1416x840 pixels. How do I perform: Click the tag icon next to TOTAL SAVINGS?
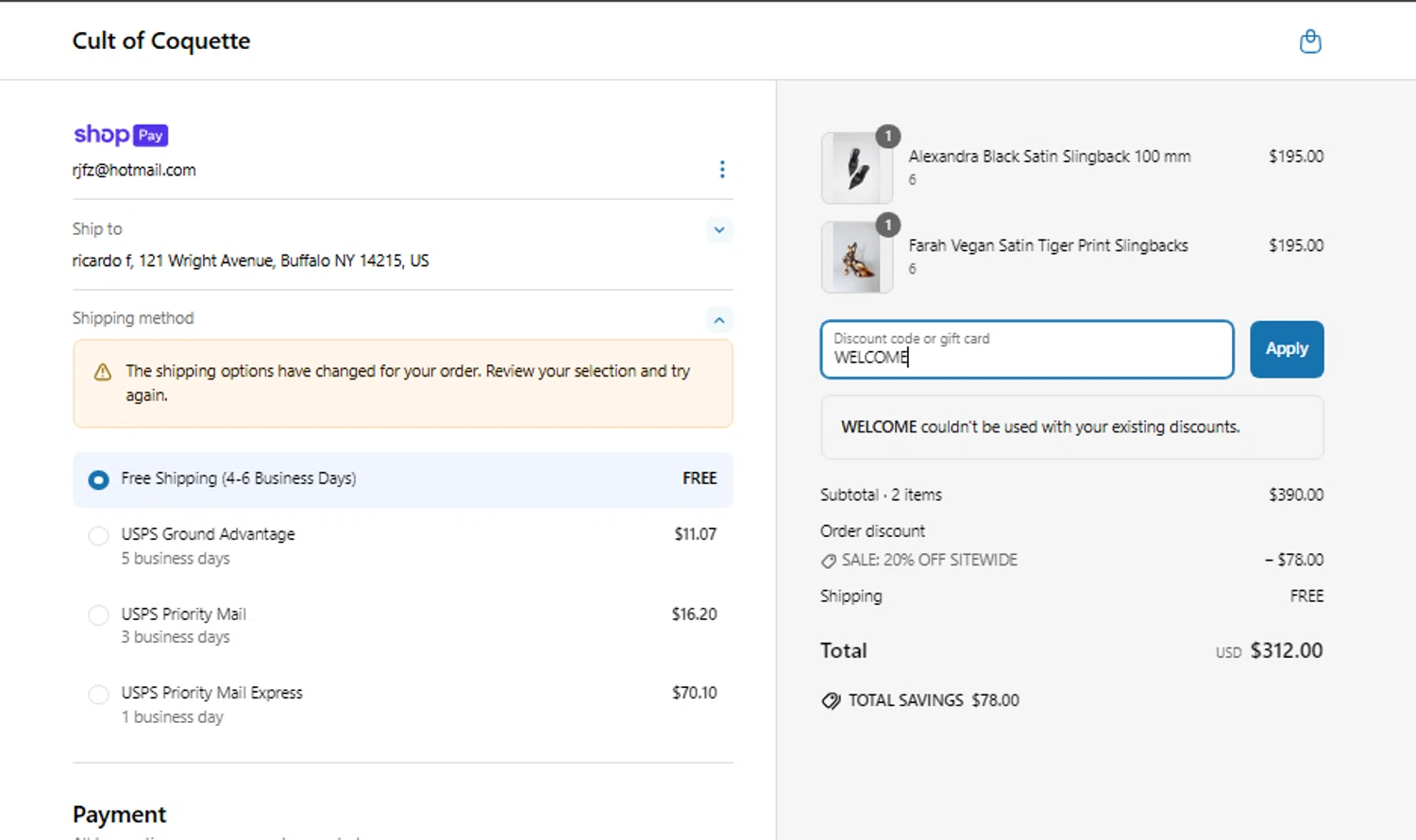pyautogui.click(x=831, y=700)
